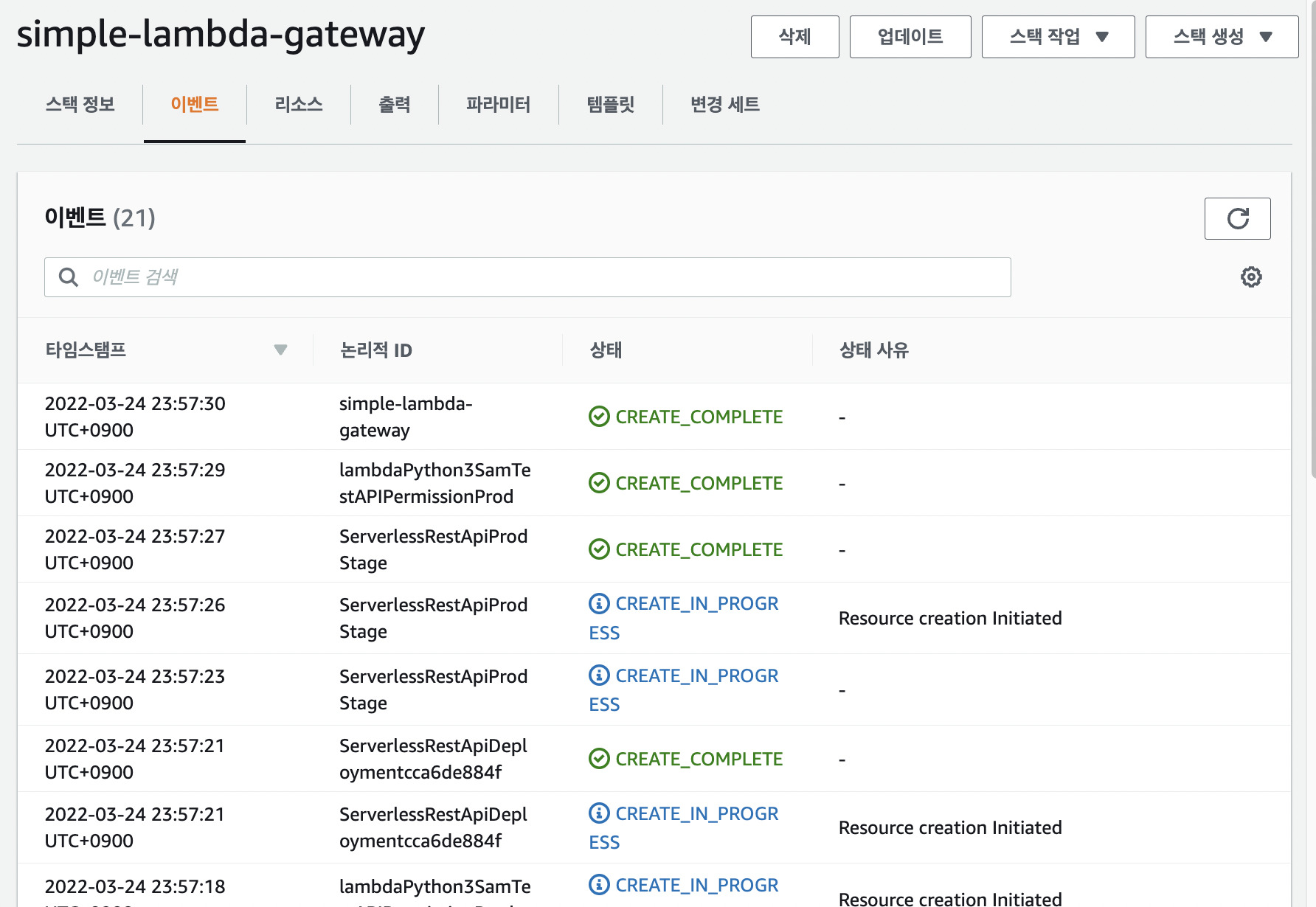
Task: Click the info icon on ServerlessRestApiProdStage in-progress row
Action: [x=598, y=603]
